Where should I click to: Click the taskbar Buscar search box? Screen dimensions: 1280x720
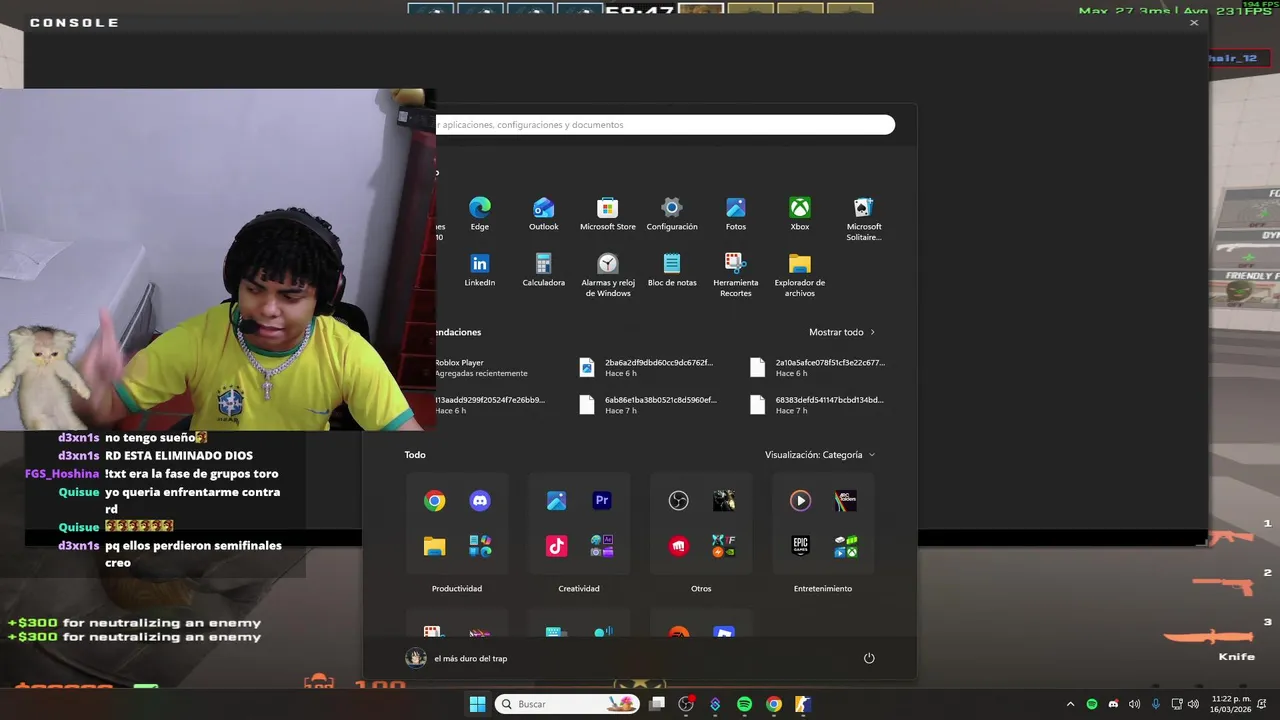pyautogui.click(x=567, y=704)
